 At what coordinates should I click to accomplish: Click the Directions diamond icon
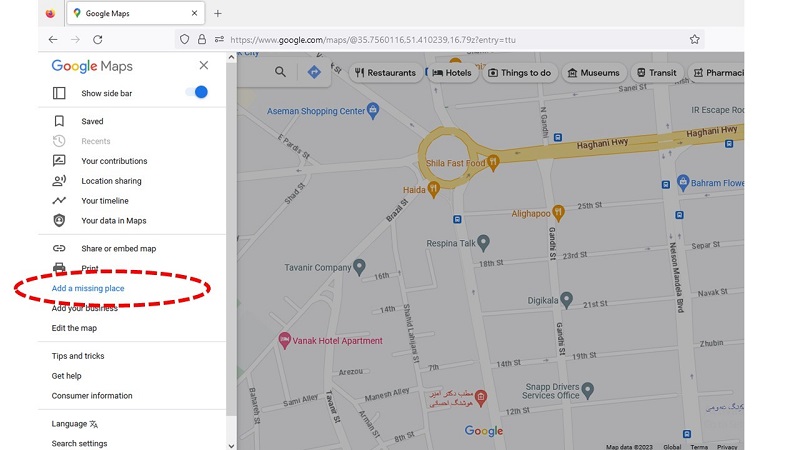click(314, 72)
